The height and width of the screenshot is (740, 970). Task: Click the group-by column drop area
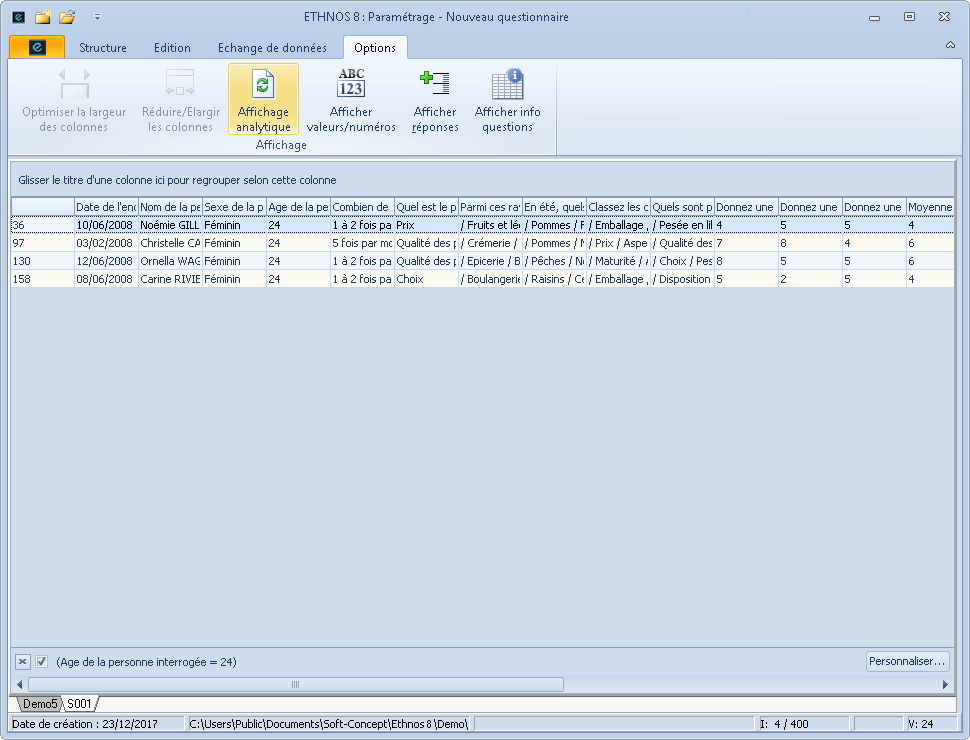point(483,180)
